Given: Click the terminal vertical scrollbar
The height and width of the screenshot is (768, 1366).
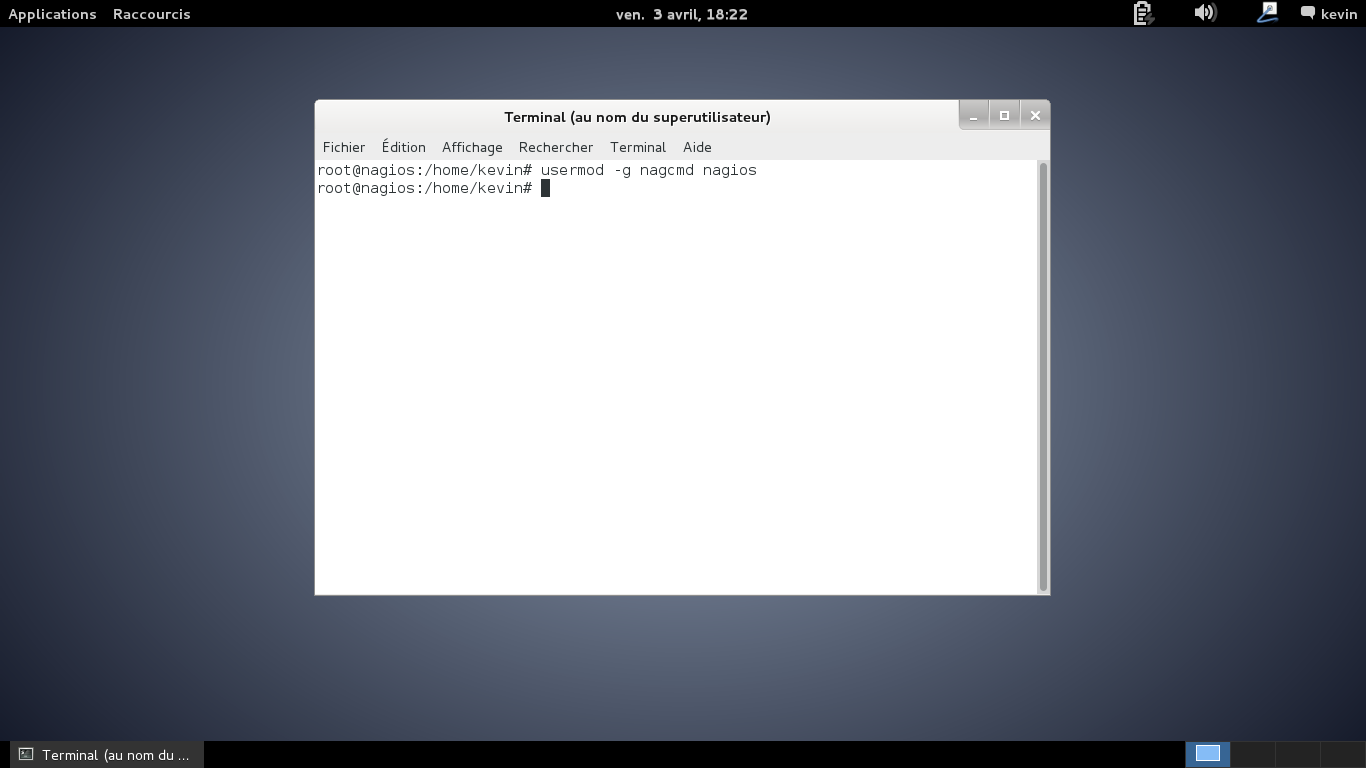Looking at the screenshot, I should point(1043,377).
